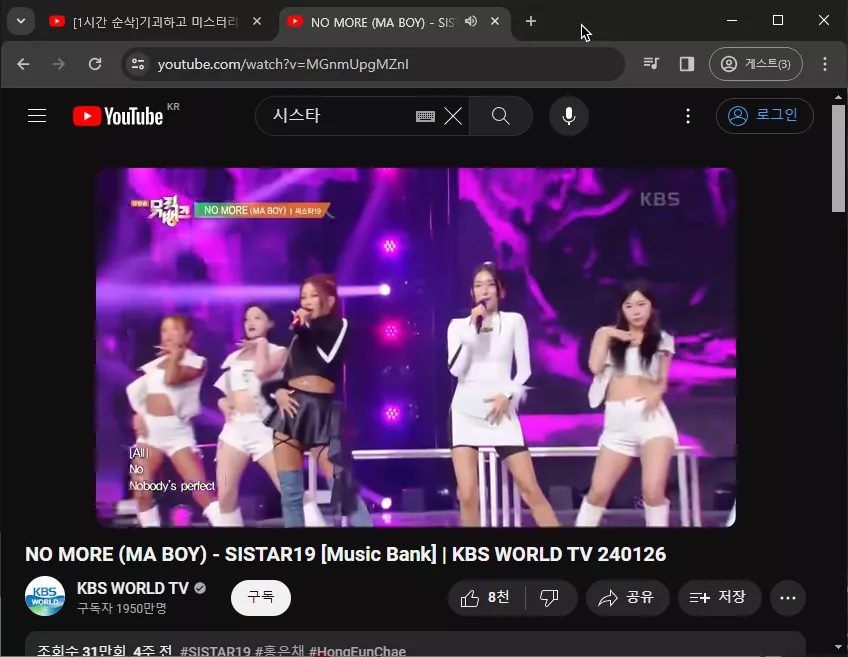
Task: Click the video title text
Action: click(346, 554)
